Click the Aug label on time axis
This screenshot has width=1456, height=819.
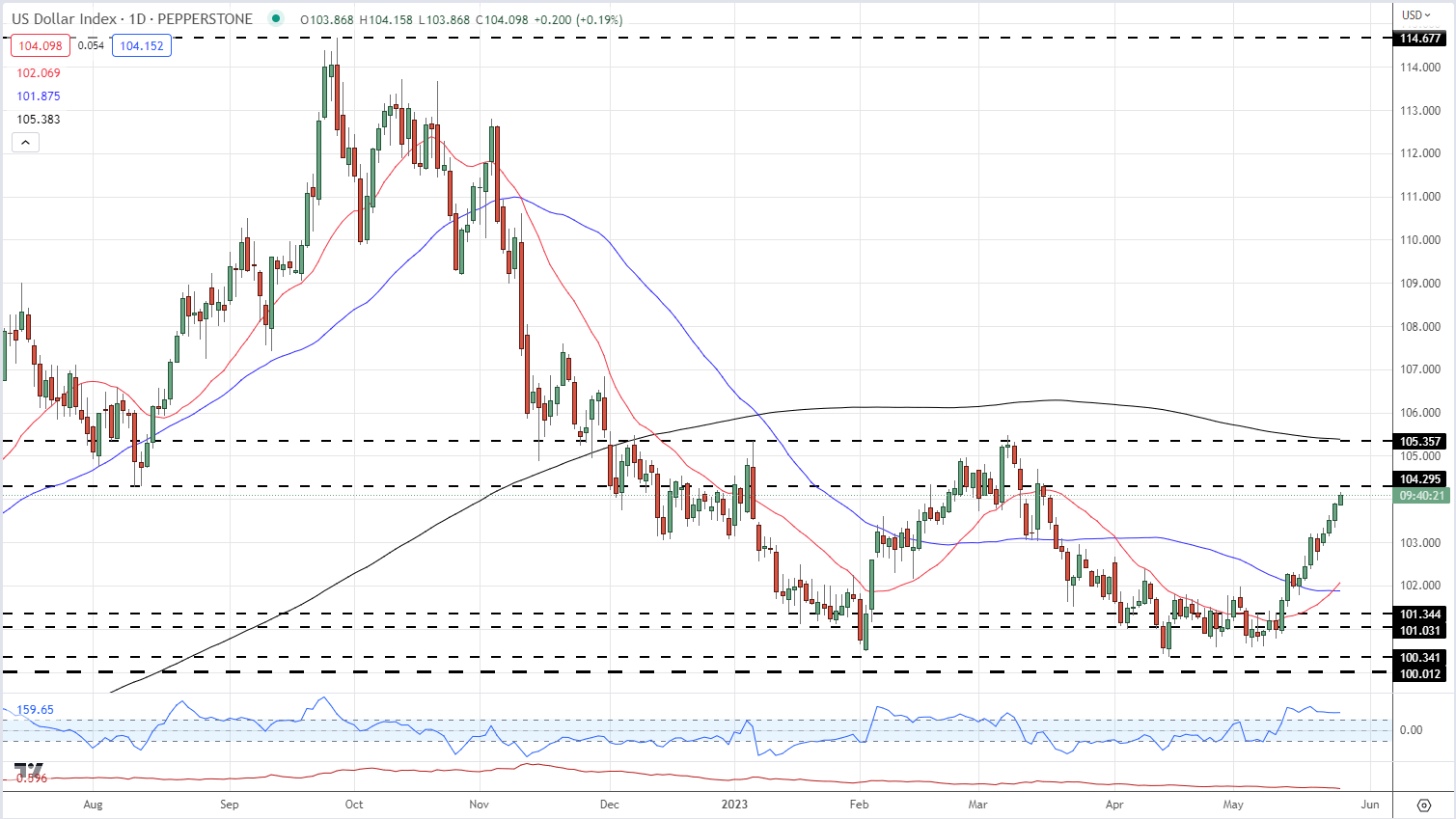tap(93, 805)
